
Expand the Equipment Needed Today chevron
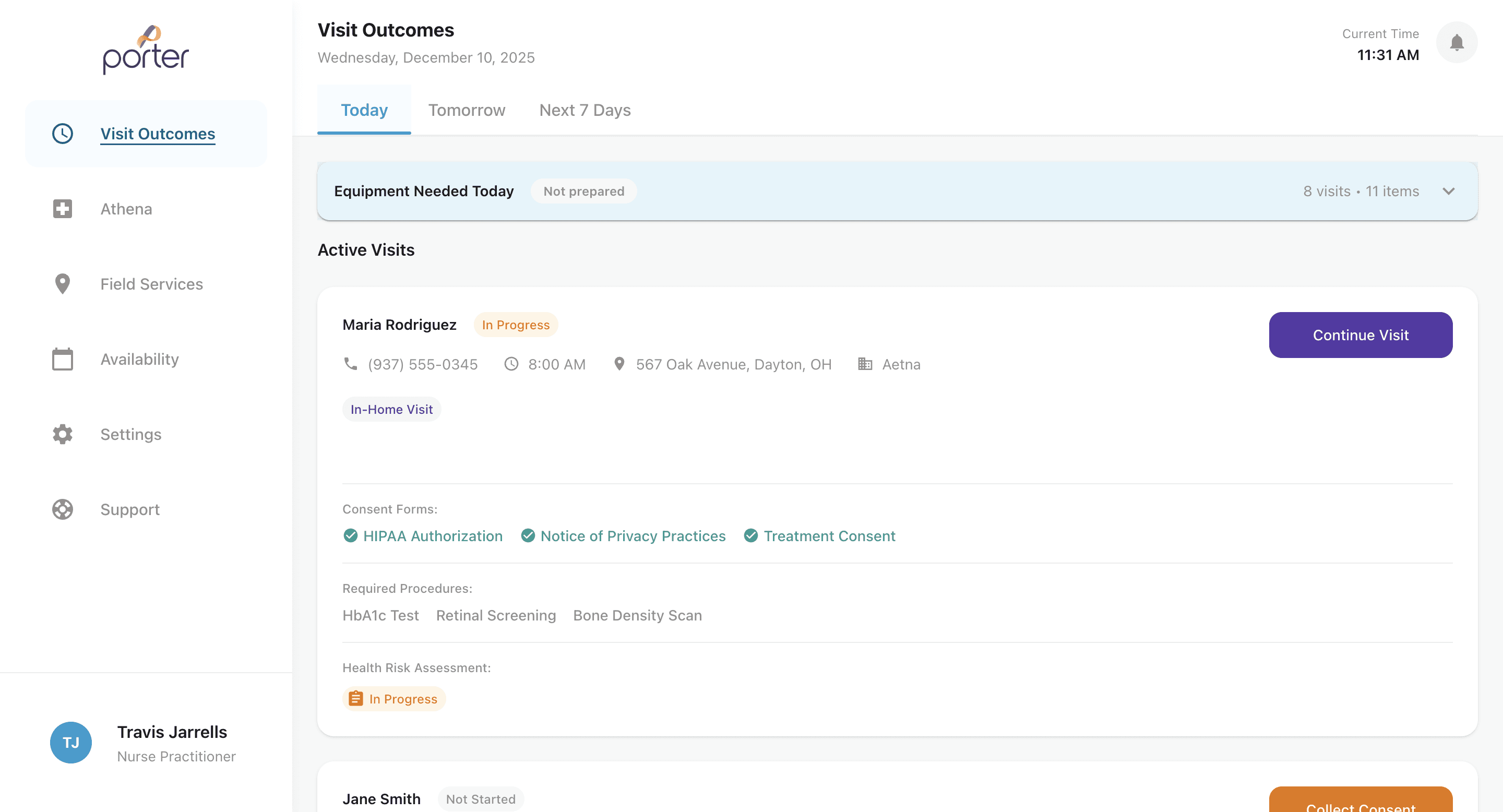click(x=1448, y=192)
